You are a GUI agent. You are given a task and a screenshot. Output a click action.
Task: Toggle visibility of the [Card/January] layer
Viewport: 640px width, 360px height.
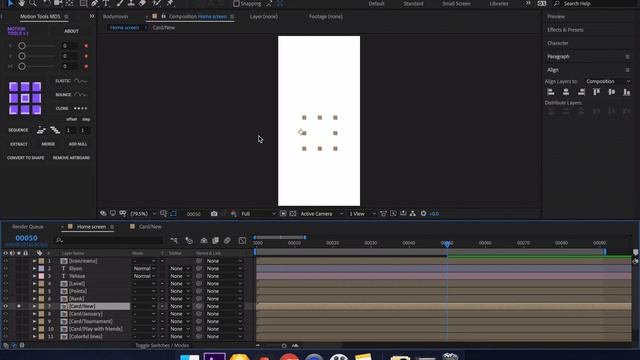(5, 314)
